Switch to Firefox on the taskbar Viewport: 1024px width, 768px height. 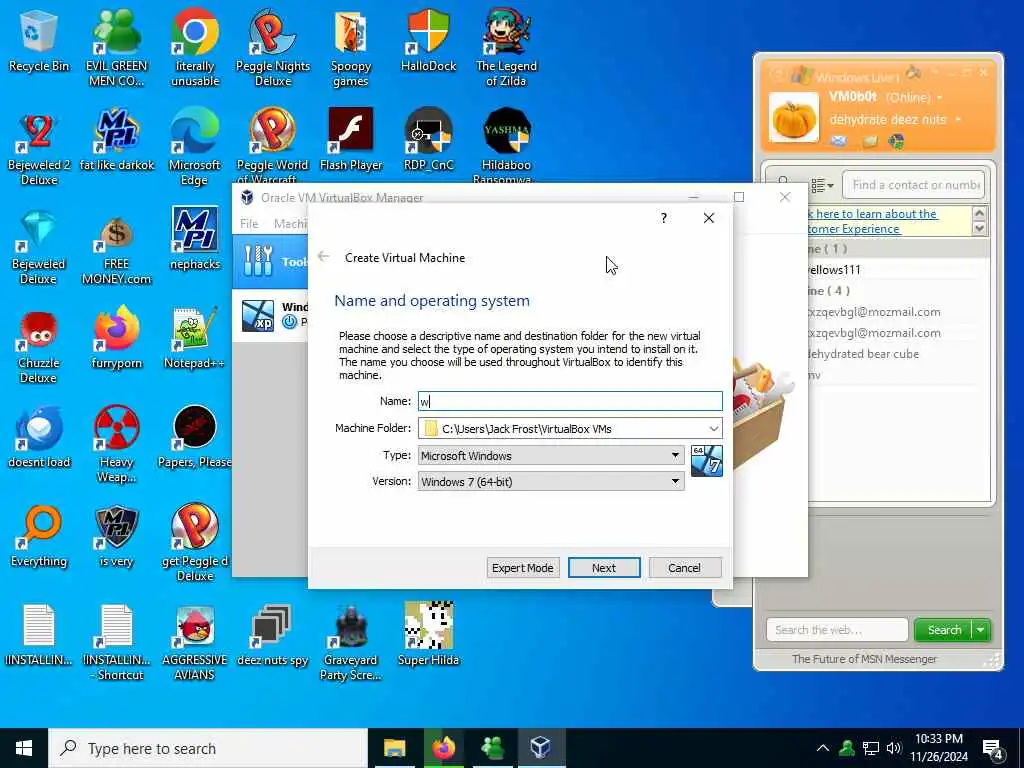tap(443, 748)
